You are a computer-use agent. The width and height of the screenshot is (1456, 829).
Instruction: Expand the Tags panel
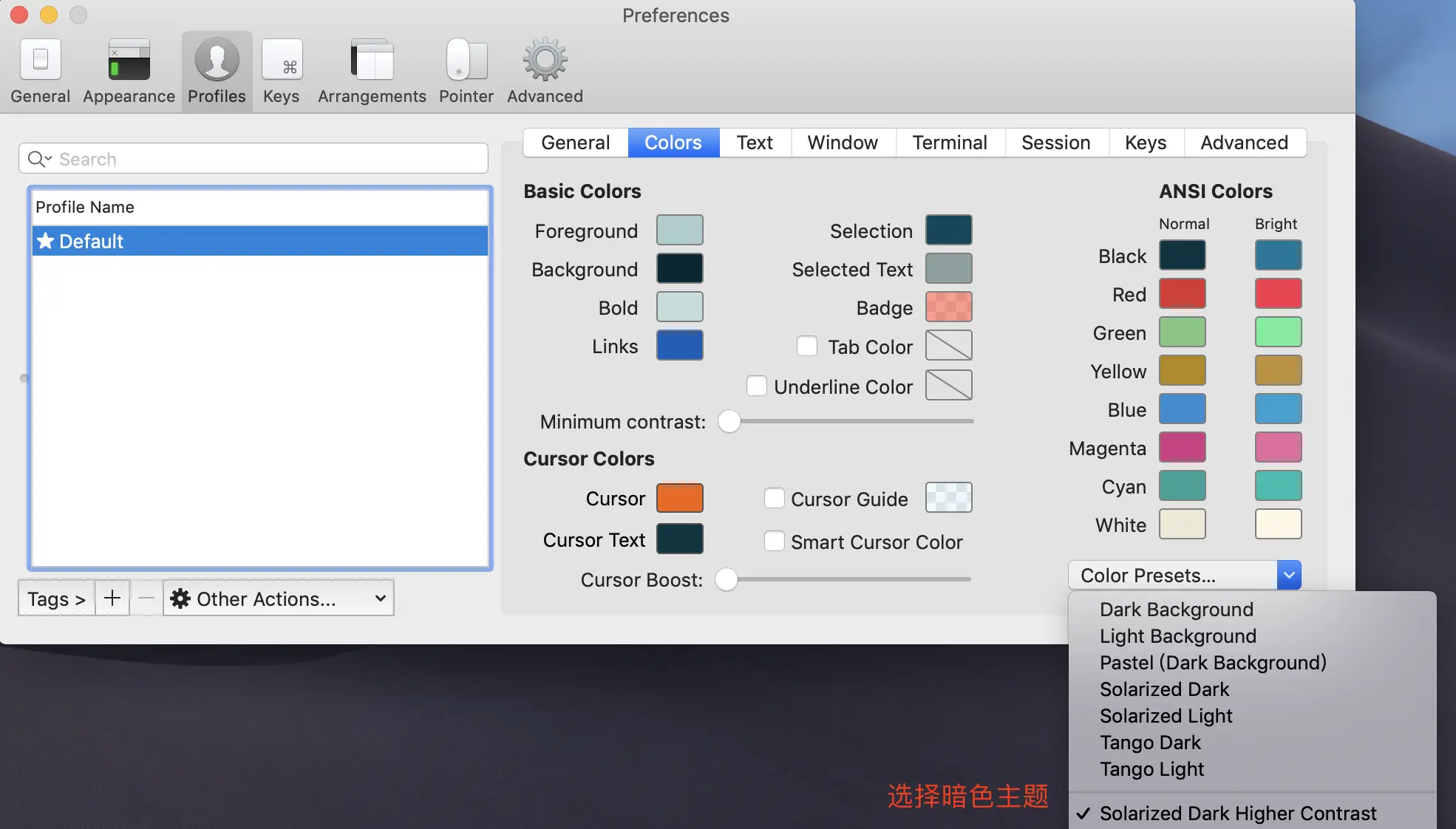pyautogui.click(x=56, y=598)
